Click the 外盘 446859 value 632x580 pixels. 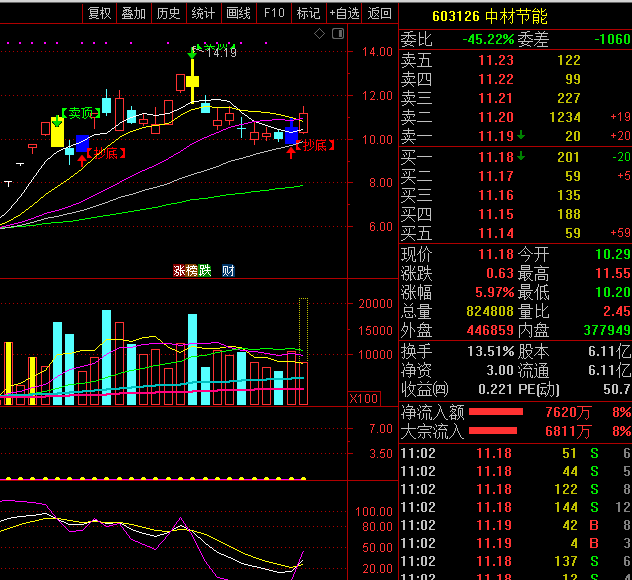[490, 331]
